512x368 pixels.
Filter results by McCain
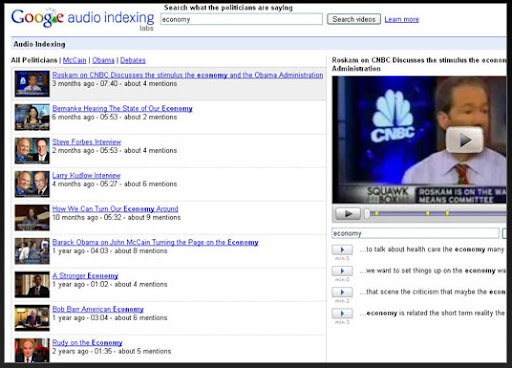click(74, 60)
